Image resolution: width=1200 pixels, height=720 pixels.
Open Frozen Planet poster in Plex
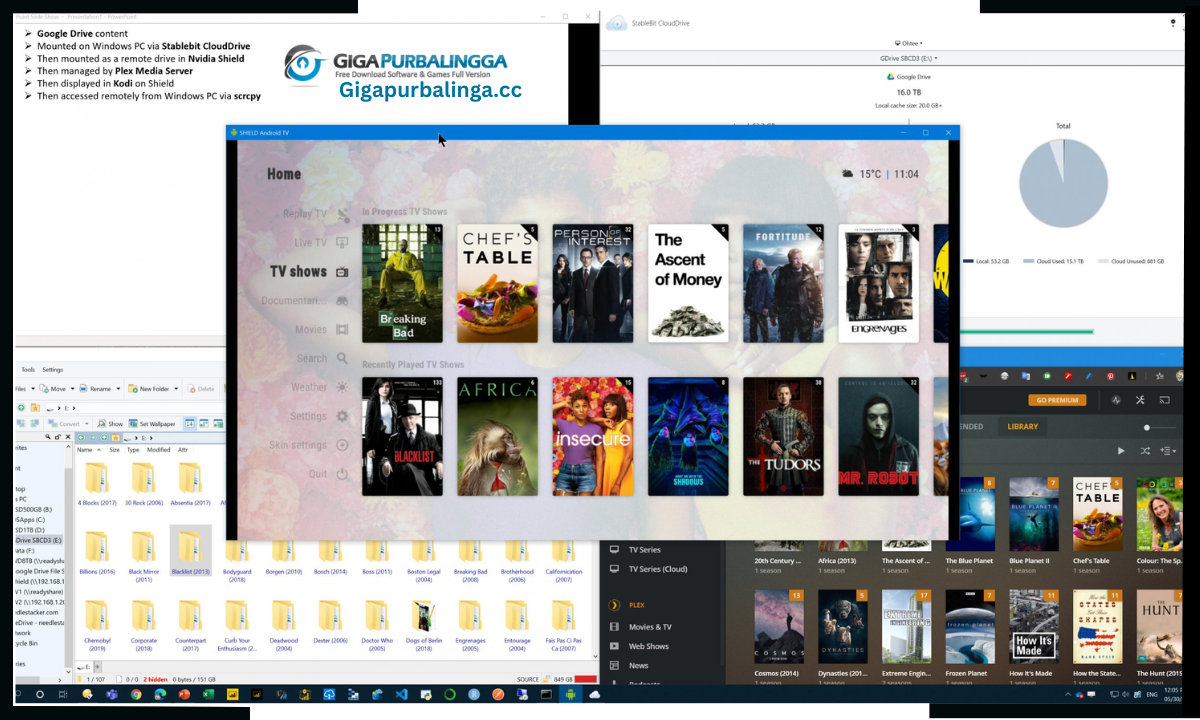970,627
